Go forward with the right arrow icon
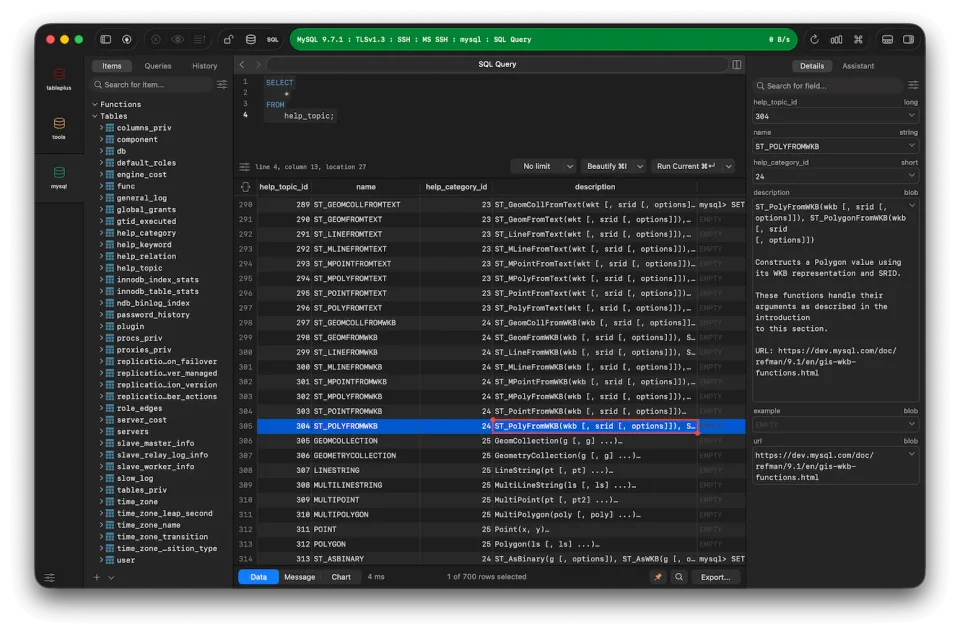This screenshot has width=960, height=634. tap(258, 64)
